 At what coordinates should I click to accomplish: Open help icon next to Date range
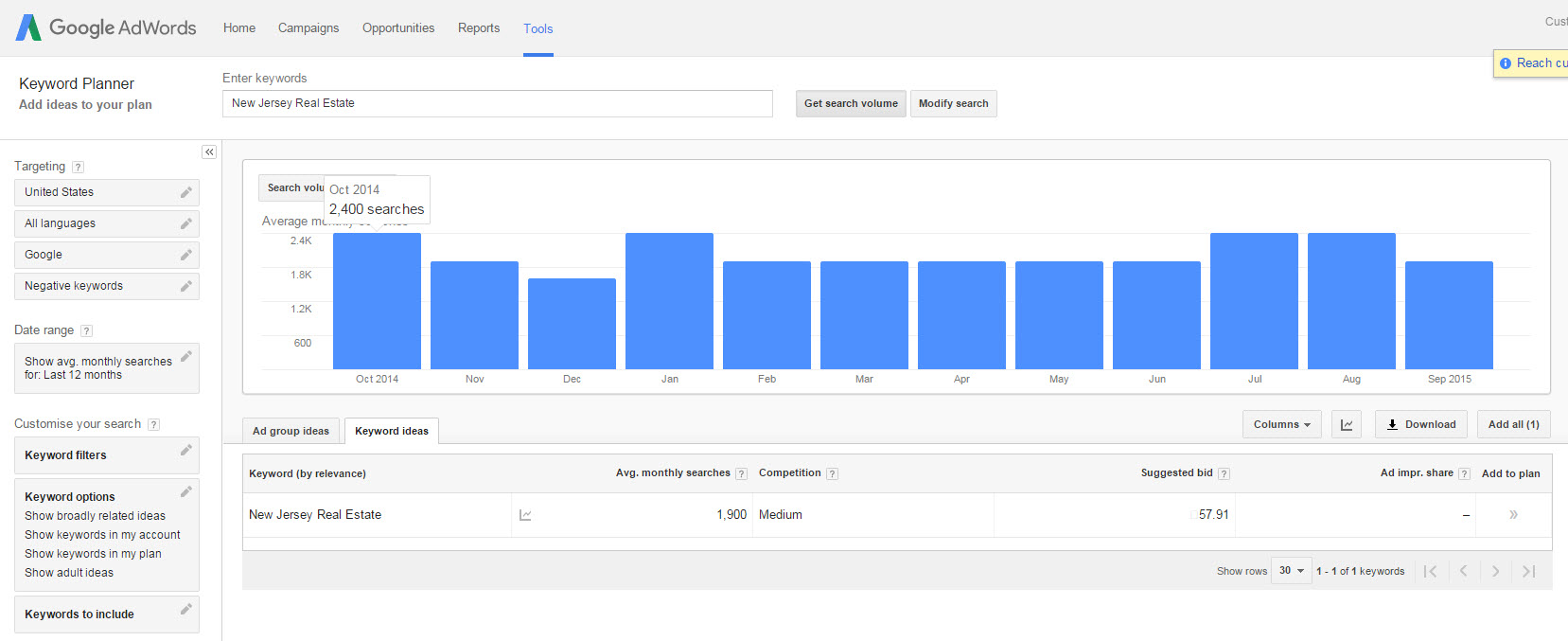87,330
